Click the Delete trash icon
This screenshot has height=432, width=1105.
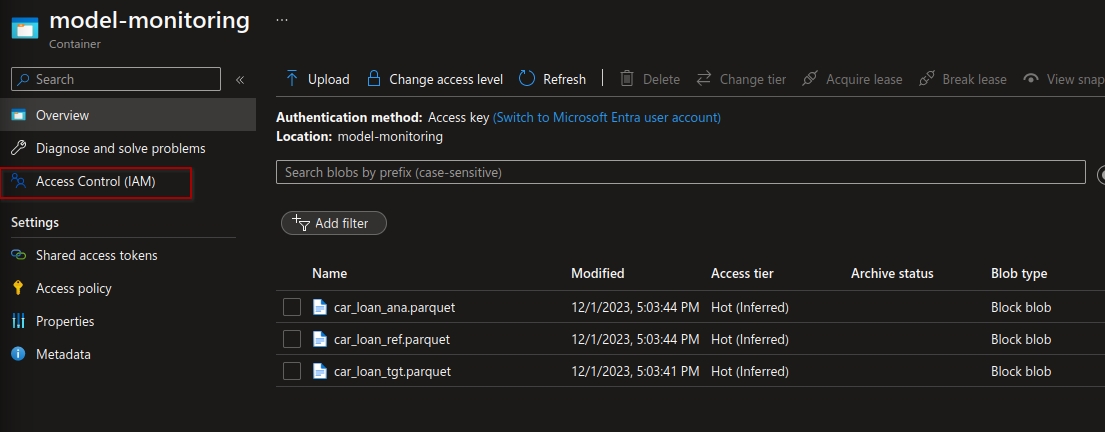coord(627,79)
